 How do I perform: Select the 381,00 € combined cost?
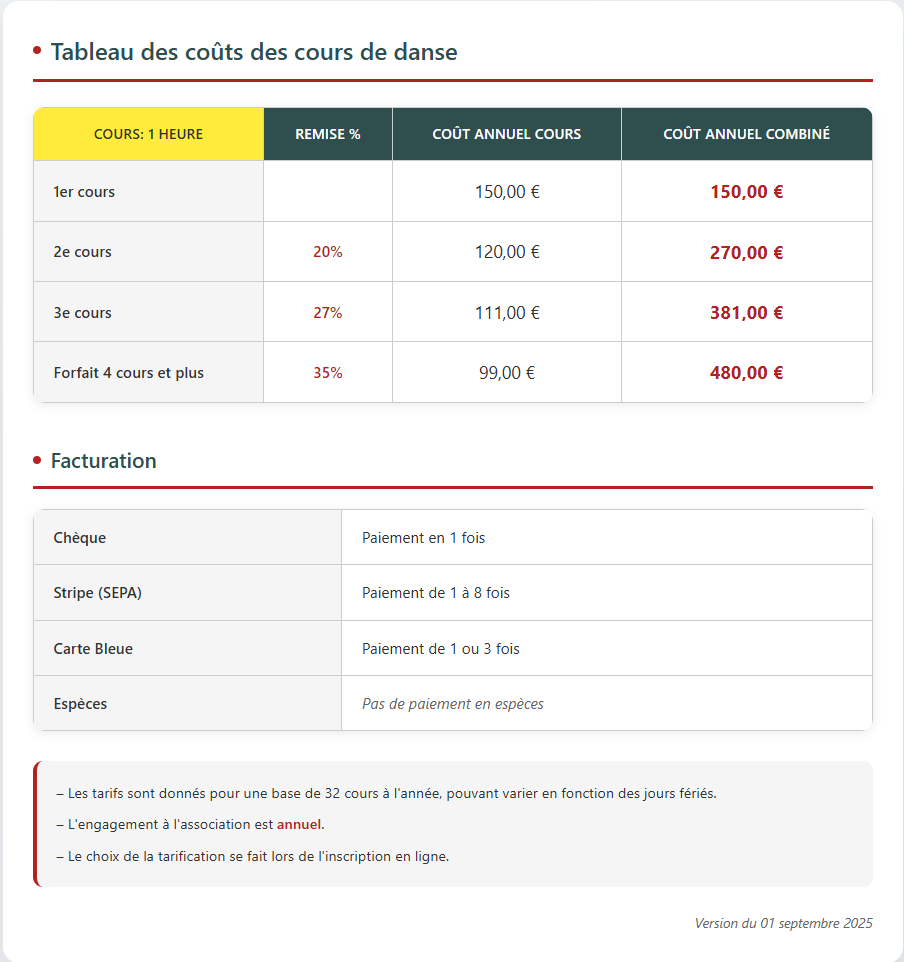pos(746,313)
